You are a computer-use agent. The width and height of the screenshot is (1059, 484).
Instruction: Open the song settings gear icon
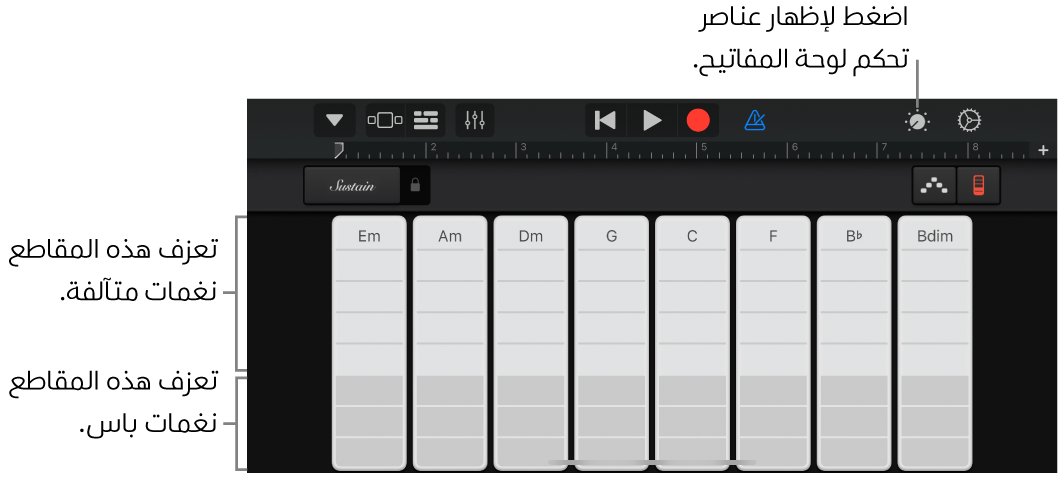click(968, 121)
